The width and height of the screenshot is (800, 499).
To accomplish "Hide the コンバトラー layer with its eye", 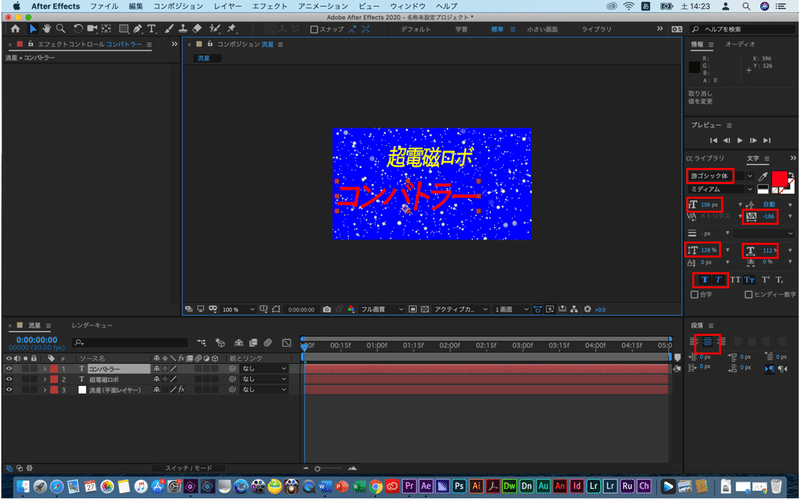I will (9, 368).
